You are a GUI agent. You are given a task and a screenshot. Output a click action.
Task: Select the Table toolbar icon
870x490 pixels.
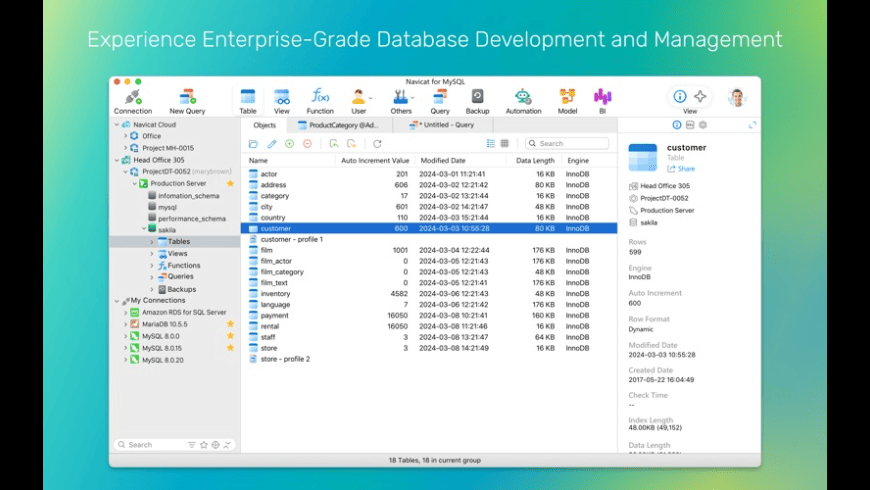tap(247, 102)
